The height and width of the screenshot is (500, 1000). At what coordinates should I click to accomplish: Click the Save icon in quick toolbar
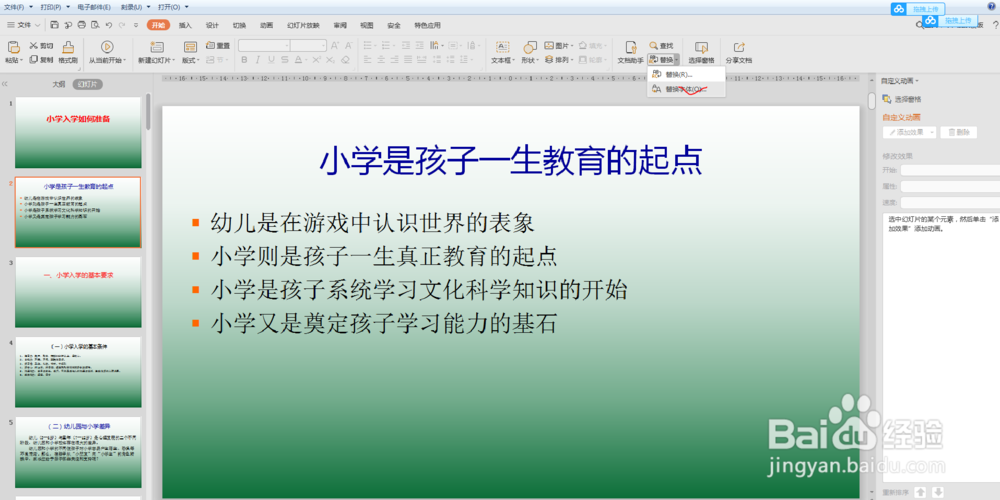[54, 25]
